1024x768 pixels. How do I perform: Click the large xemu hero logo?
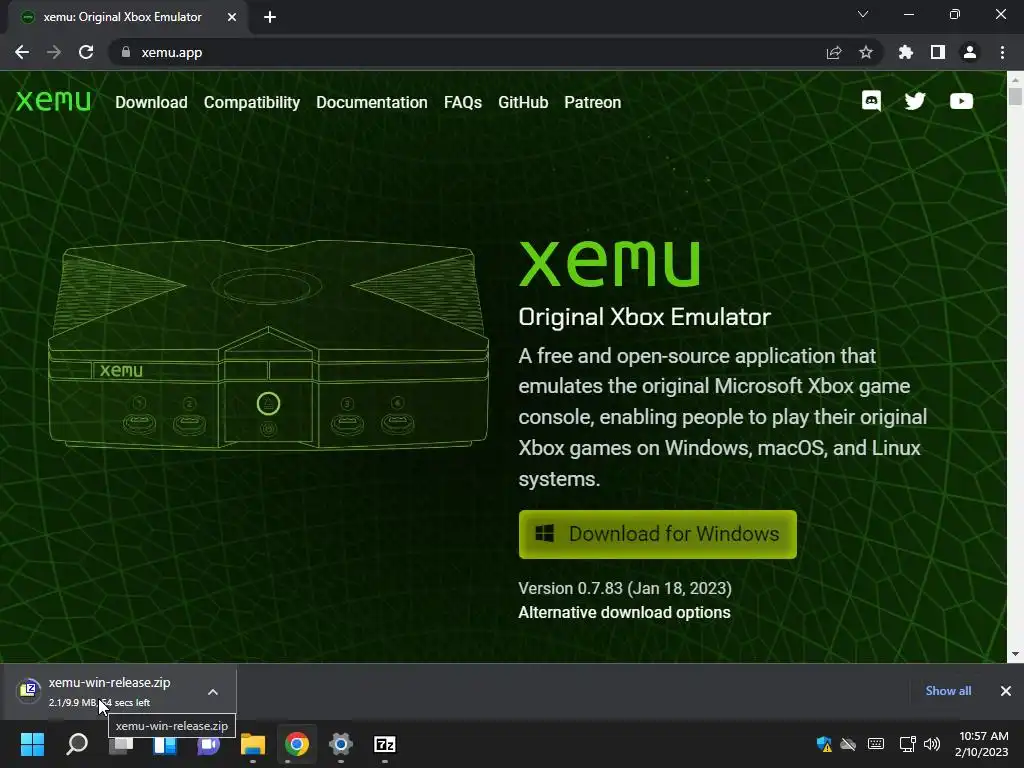[x=609, y=263]
